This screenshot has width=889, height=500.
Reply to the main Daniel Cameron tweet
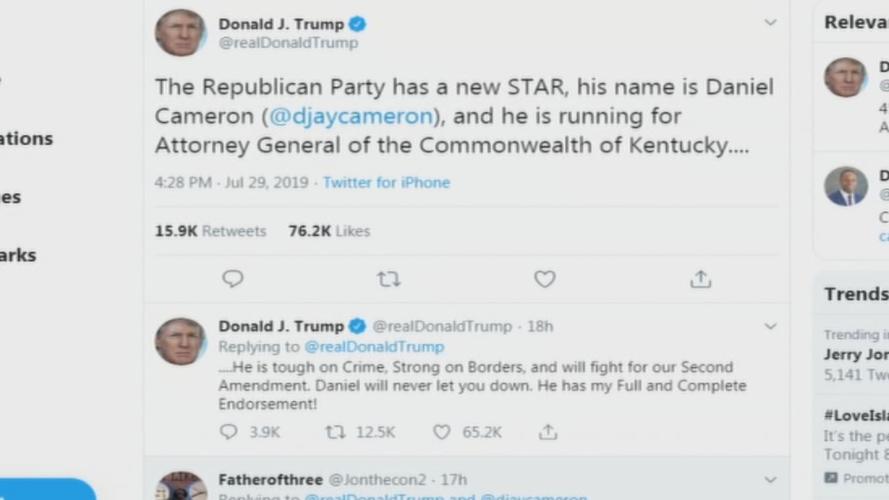(233, 279)
